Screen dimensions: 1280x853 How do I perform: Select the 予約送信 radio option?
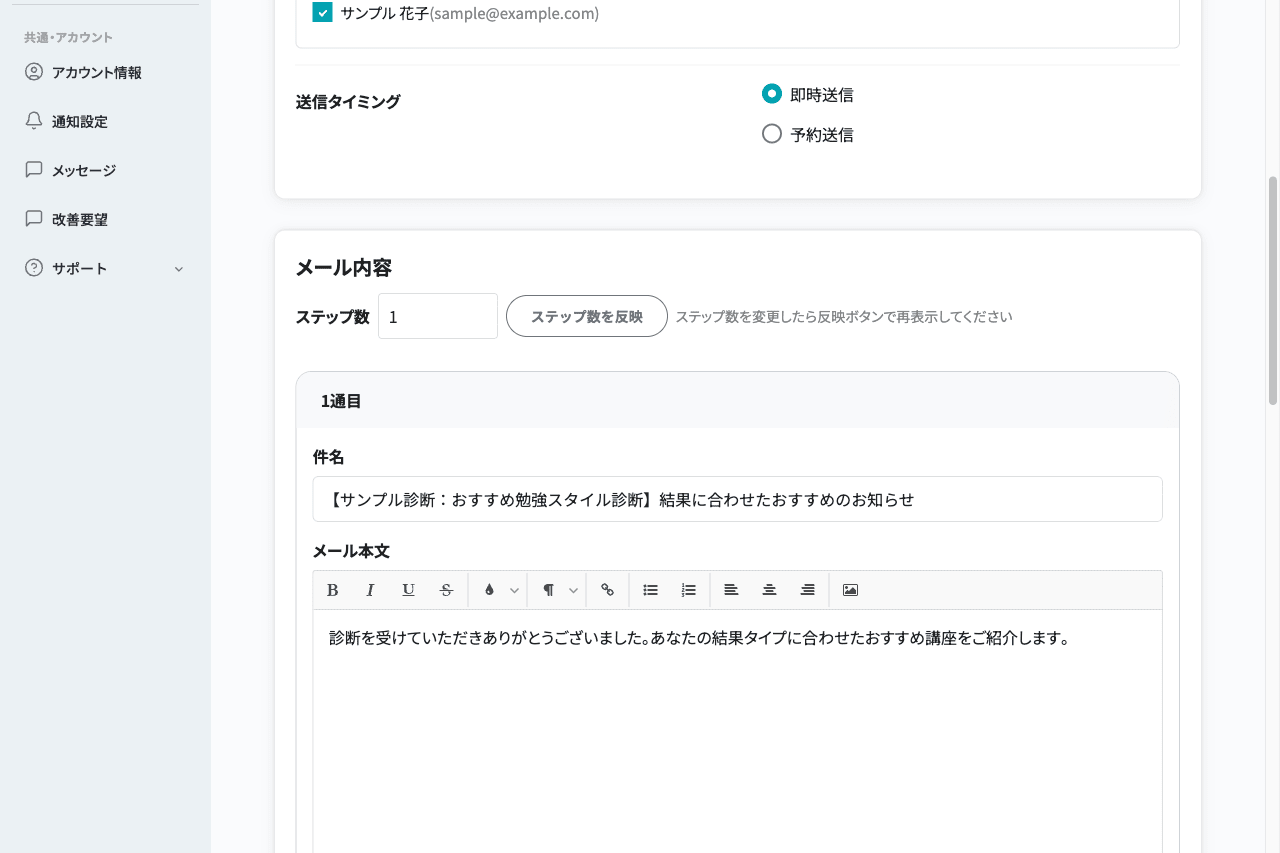(771, 134)
